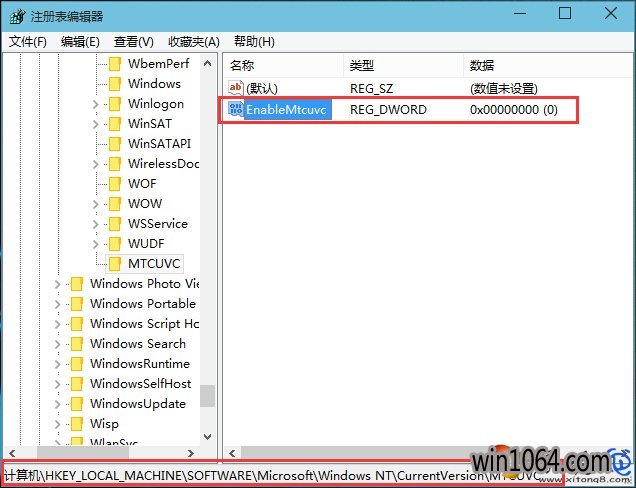Image resolution: width=636 pixels, height=488 pixels.
Task: Open the 查看(V) menu
Action: click(133, 41)
